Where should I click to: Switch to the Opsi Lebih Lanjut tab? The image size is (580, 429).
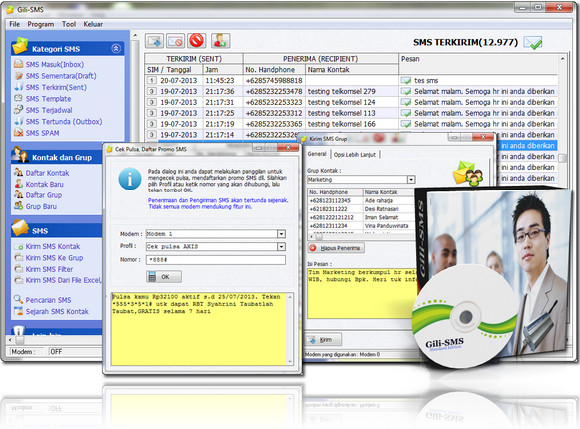(x=355, y=155)
